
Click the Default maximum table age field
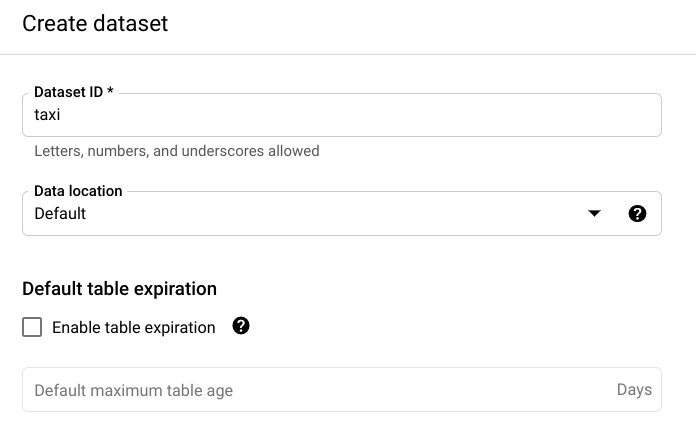[x=320, y=390]
